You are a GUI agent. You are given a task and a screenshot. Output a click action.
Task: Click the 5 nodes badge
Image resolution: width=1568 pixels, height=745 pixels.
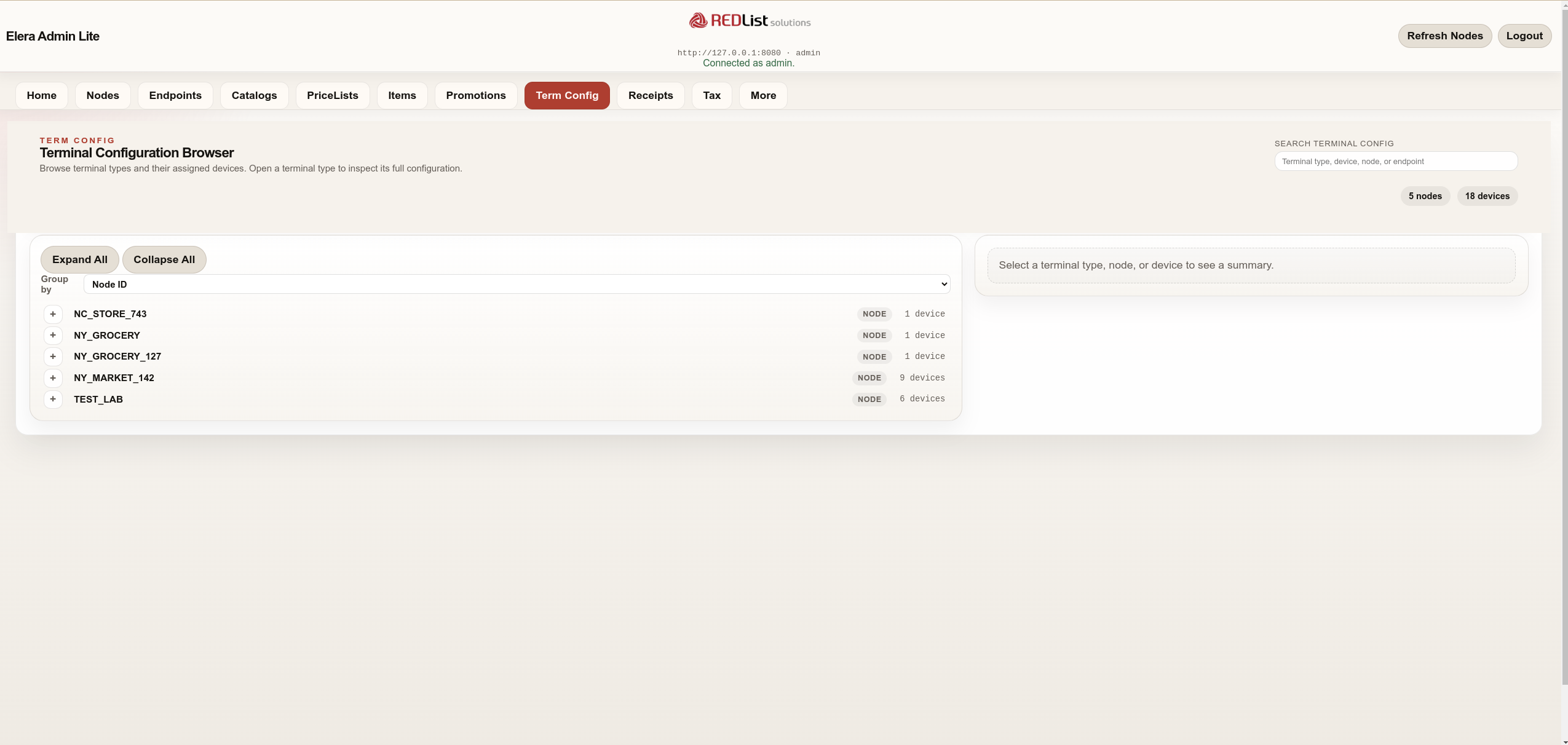tap(1425, 196)
